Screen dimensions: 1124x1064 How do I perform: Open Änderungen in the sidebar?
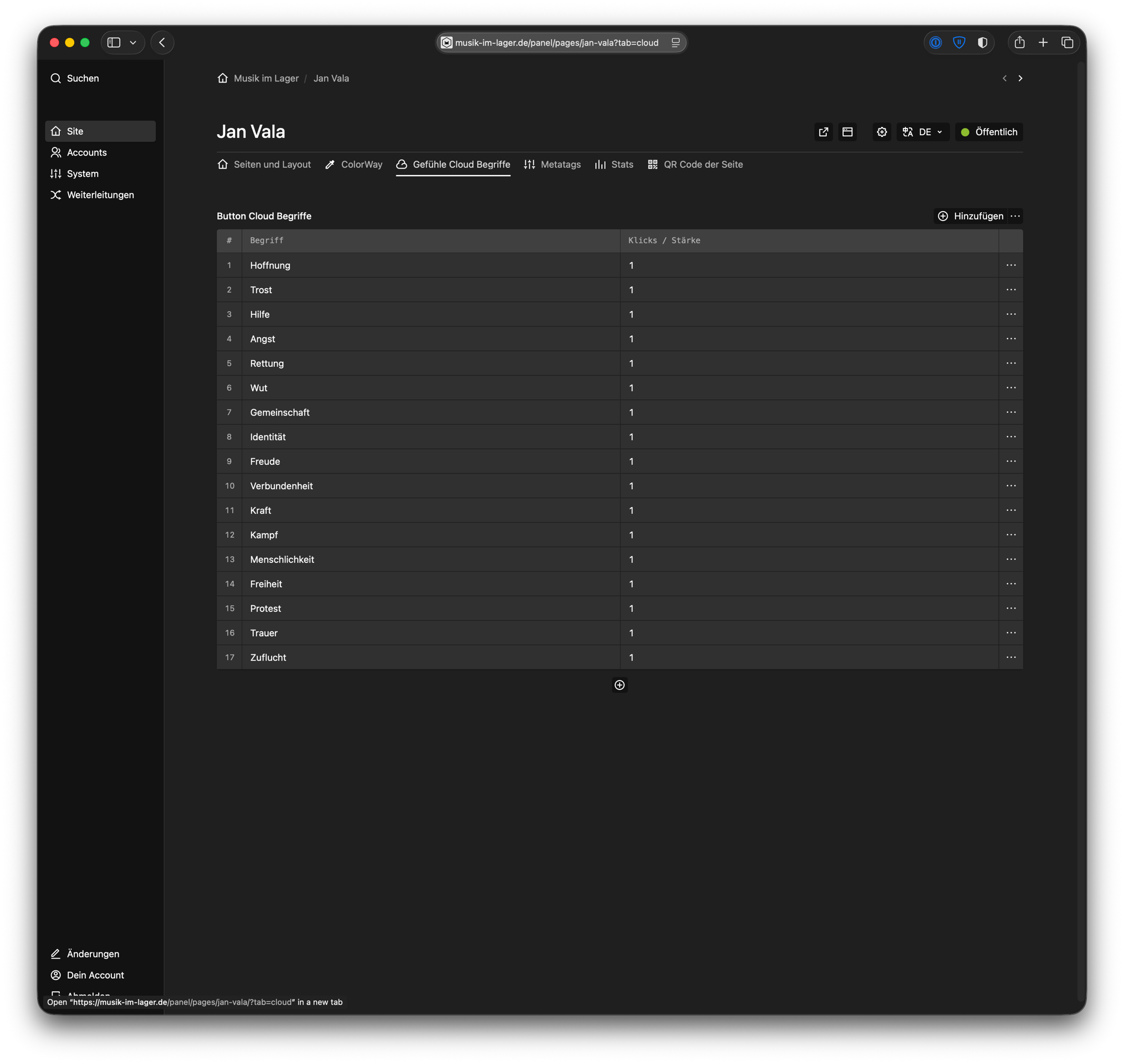point(100,953)
